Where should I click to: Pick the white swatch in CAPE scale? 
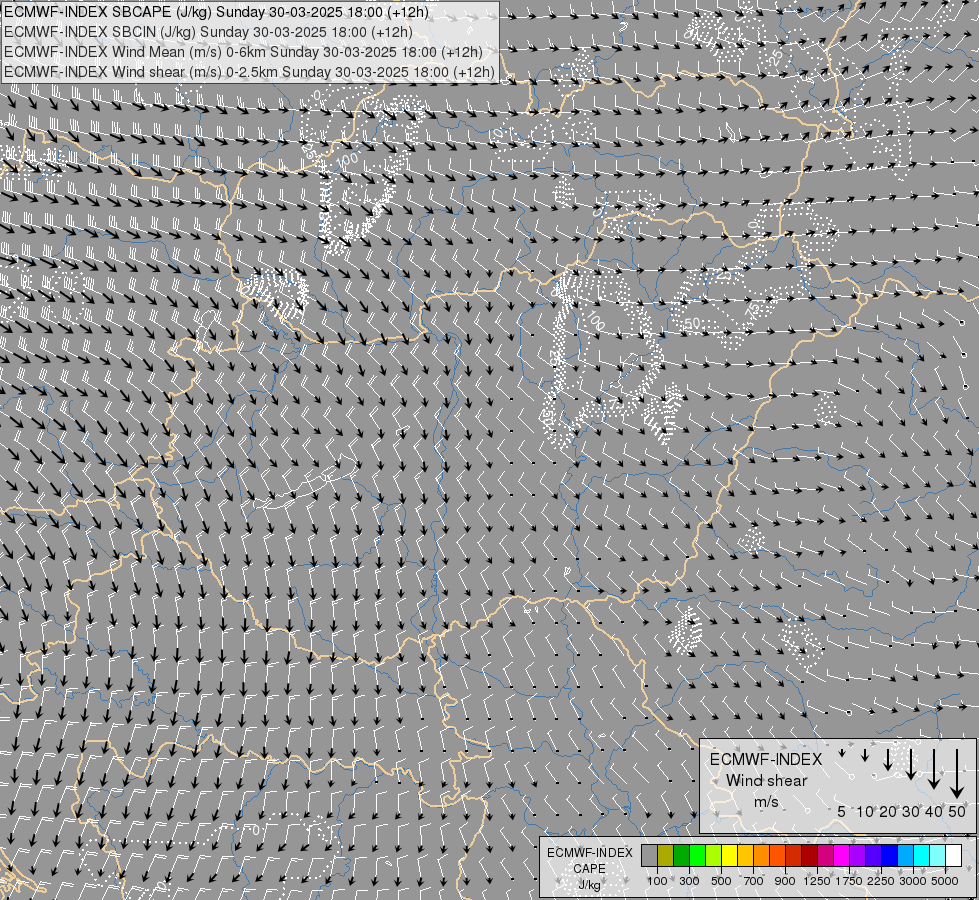(953, 855)
